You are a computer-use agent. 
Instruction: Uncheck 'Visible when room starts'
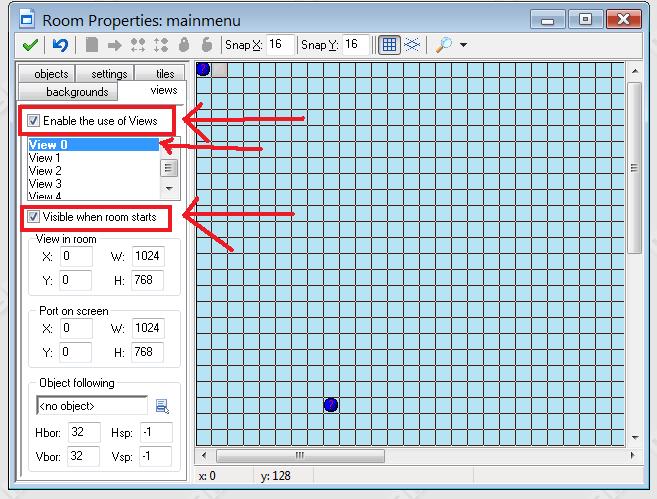click(34, 217)
